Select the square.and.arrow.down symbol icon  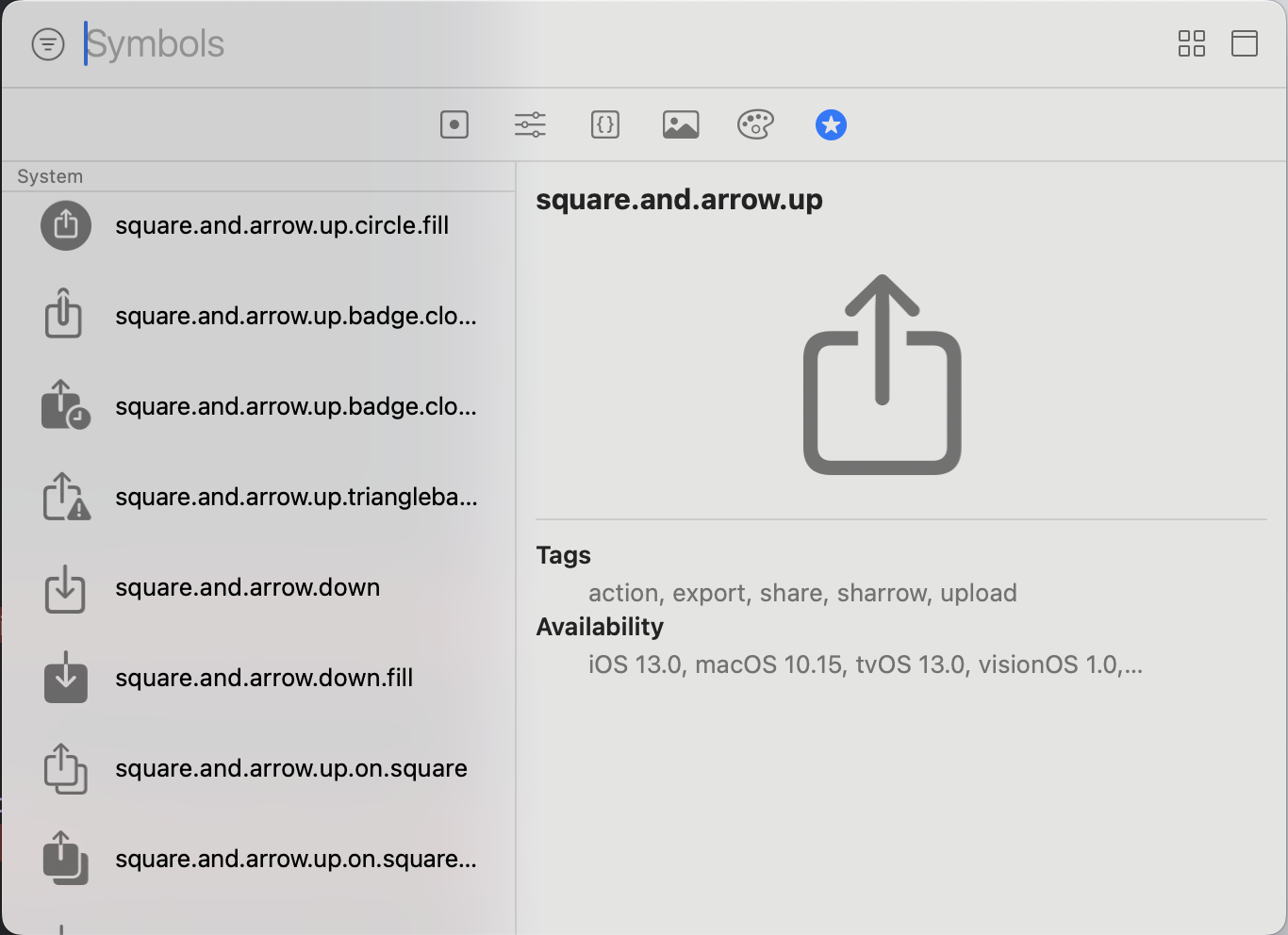pos(65,588)
